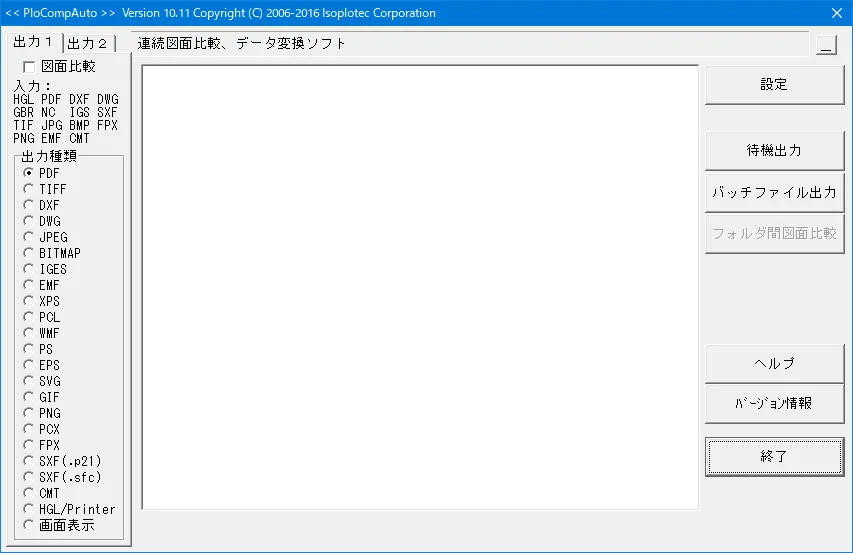Click the white file list area
The height and width of the screenshot is (553, 853).
pyautogui.click(x=420, y=287)
